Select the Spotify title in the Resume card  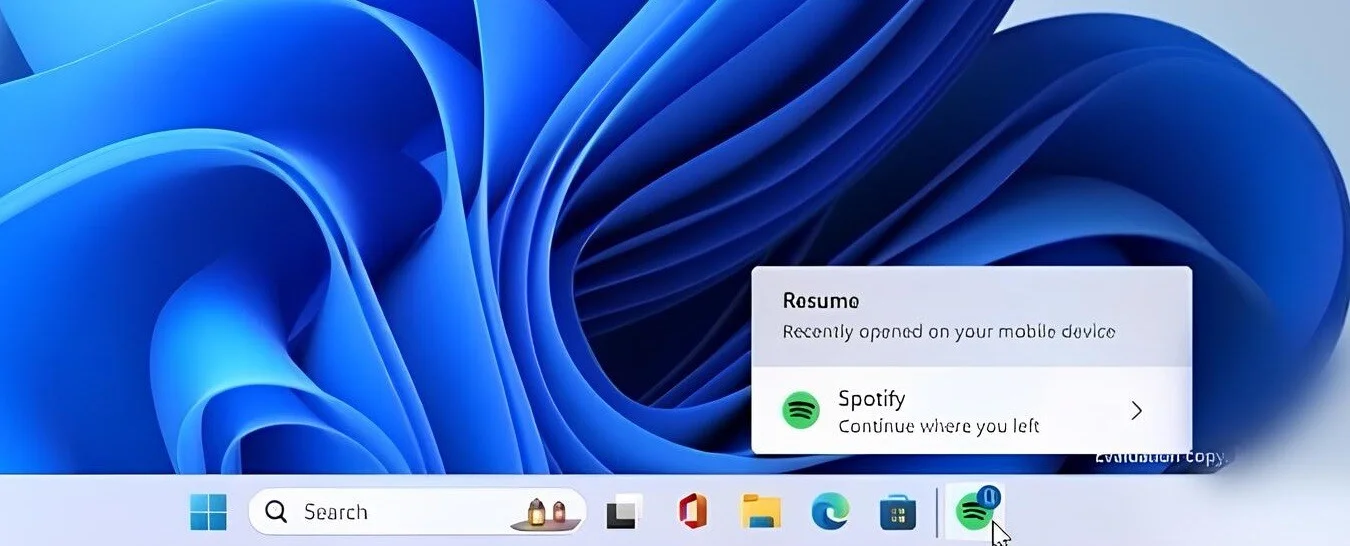tap(871, 399)
